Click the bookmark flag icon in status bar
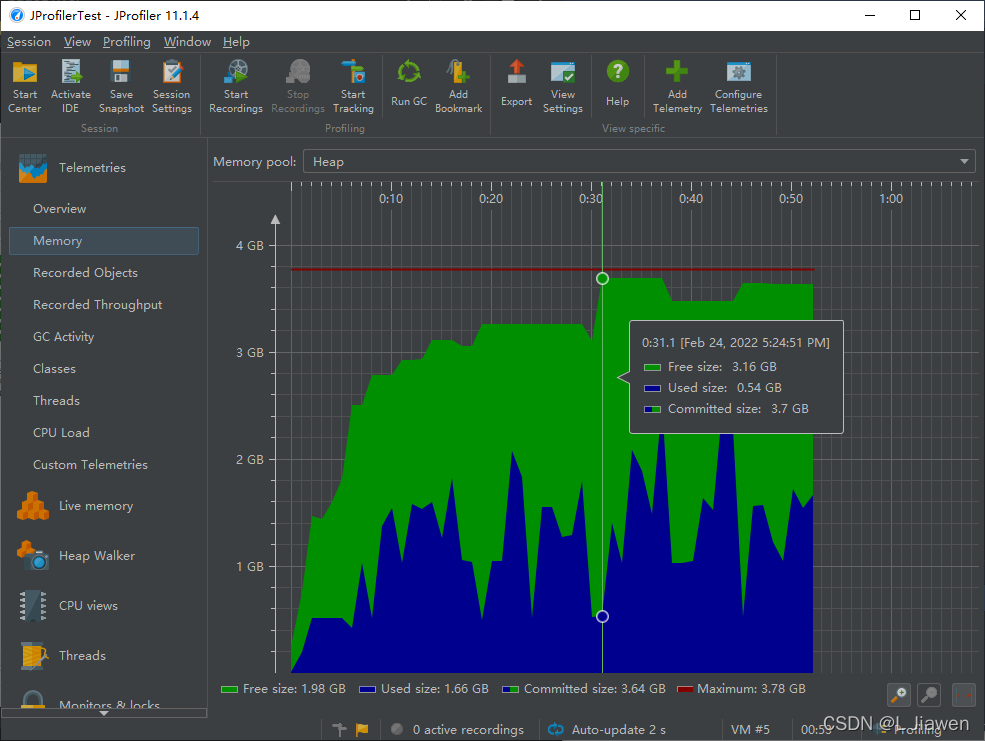Image resolution: width=985 pixels, height=741 pixels. [x=362, y=730]
